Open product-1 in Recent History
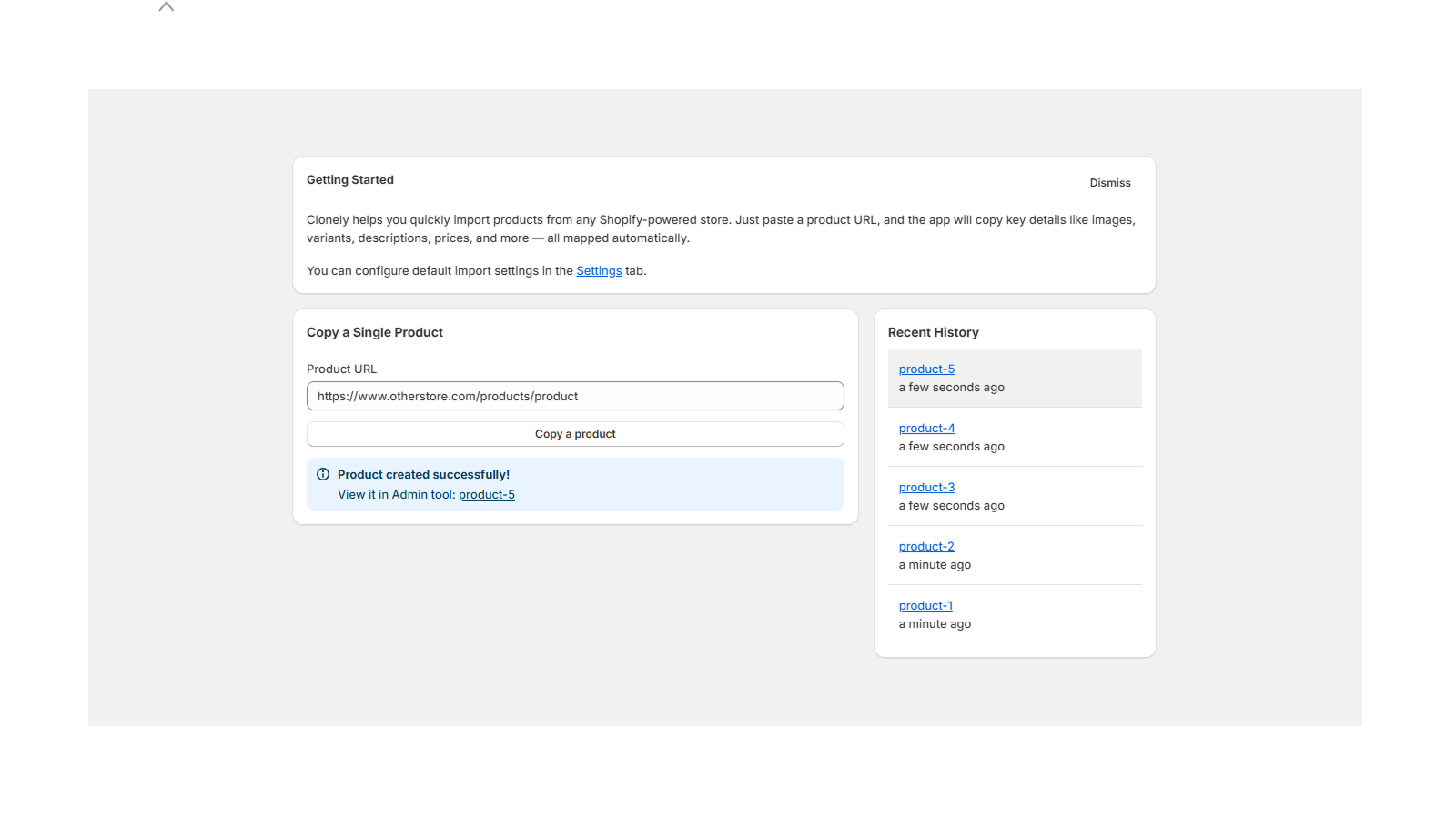Image resolution: width=1456 pixels, height=819 pixels. 925,606
